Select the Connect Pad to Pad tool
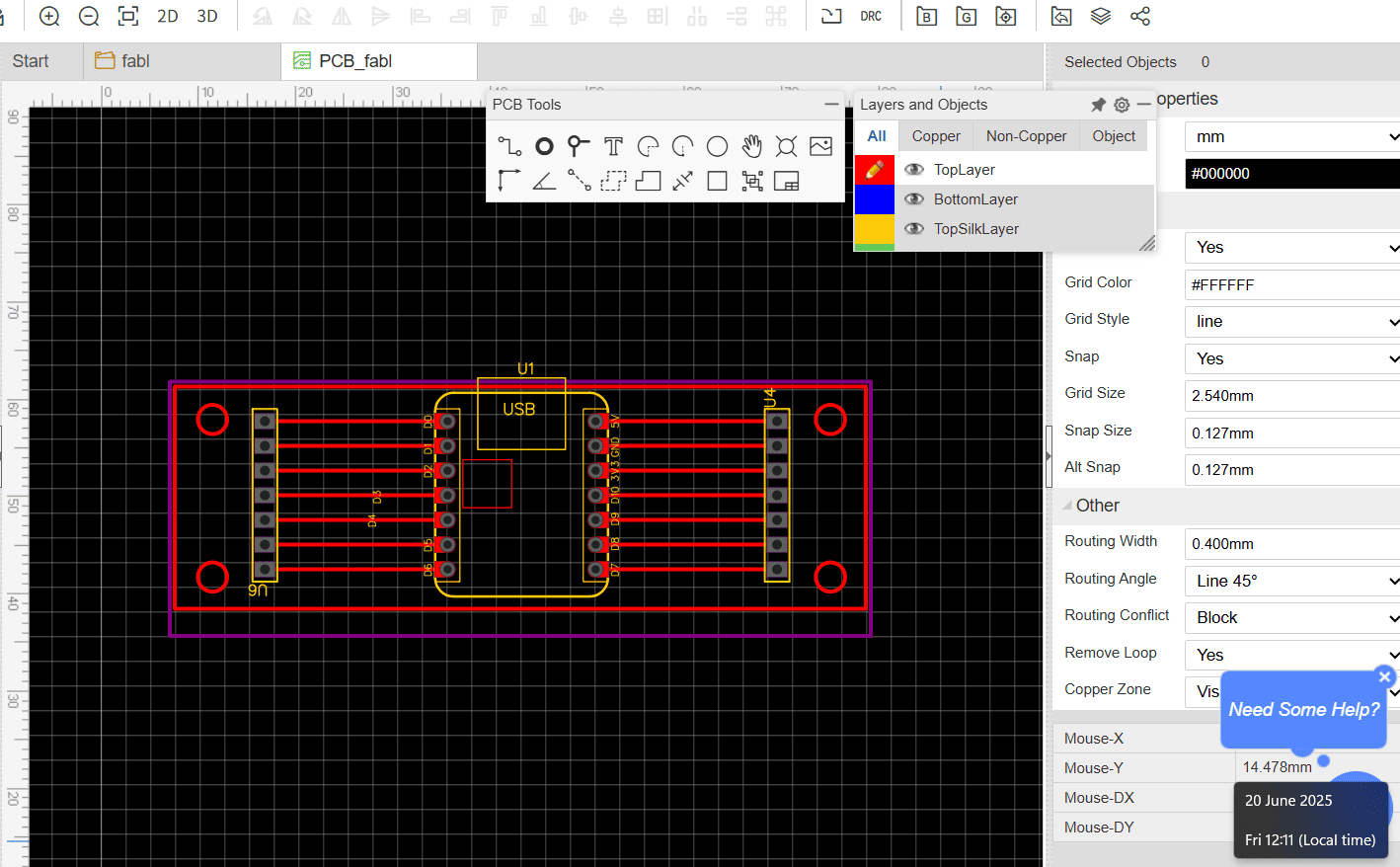The height and width of the screenshot is (867, 1400). [579, 181]
